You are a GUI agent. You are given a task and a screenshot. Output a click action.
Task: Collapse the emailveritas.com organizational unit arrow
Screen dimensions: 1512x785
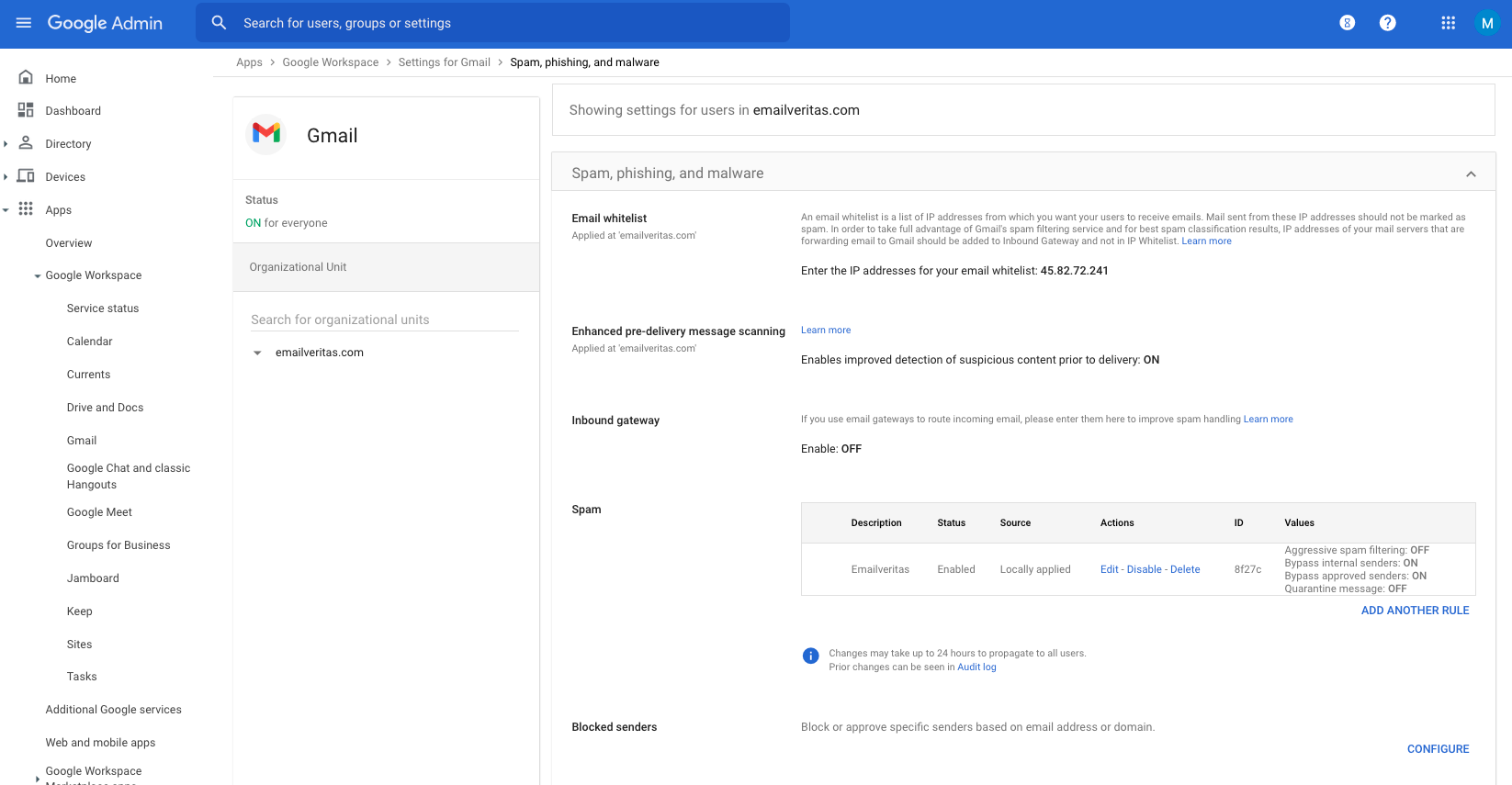click(x=257, y=353)
